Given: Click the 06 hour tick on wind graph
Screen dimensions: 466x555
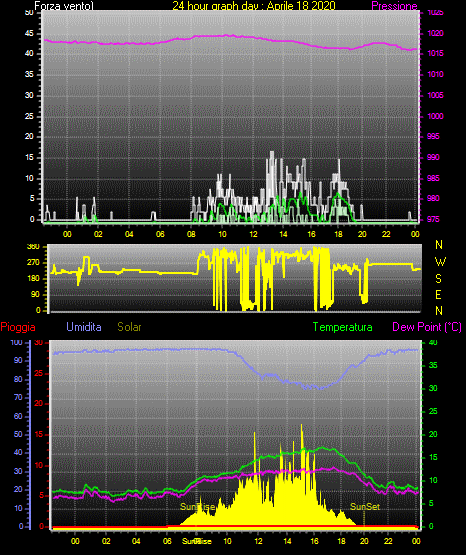Looking at the screenshot, I should 160,234.
